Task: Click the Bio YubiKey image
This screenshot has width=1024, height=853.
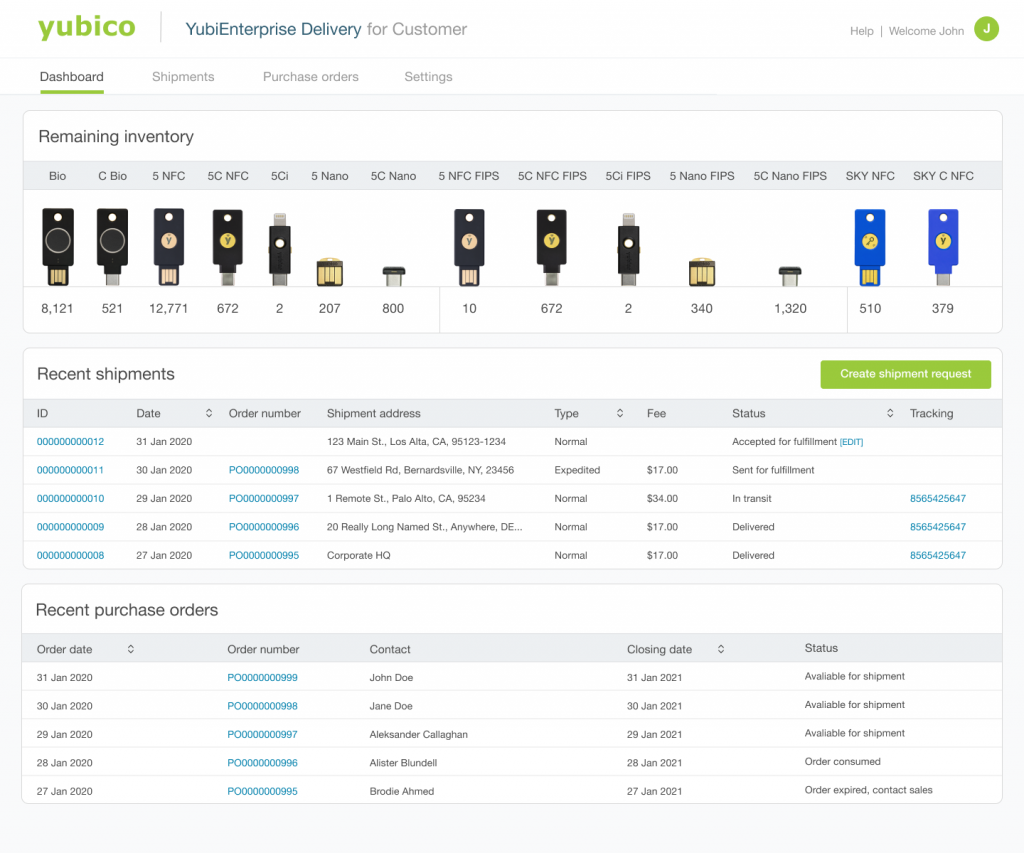Action: 57,246
